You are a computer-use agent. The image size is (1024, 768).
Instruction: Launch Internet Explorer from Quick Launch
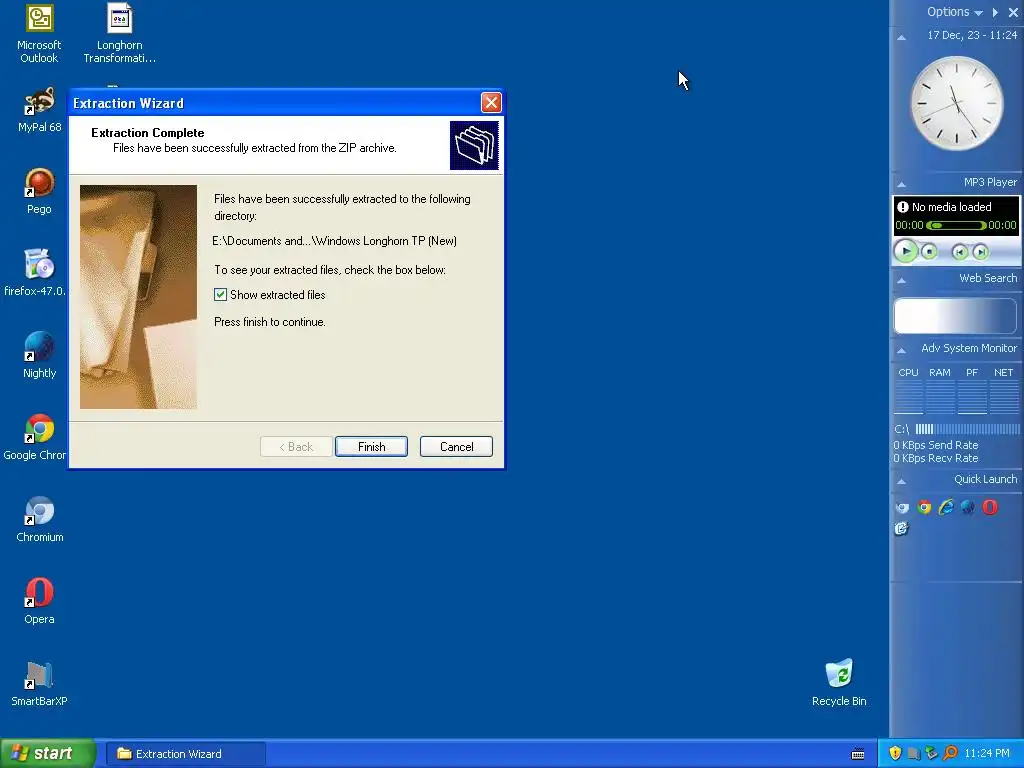(x=946, y=507)
